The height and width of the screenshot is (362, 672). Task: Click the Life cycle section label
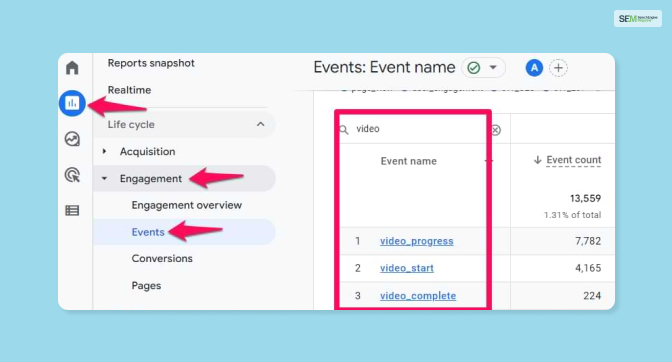tap(131, 125)
